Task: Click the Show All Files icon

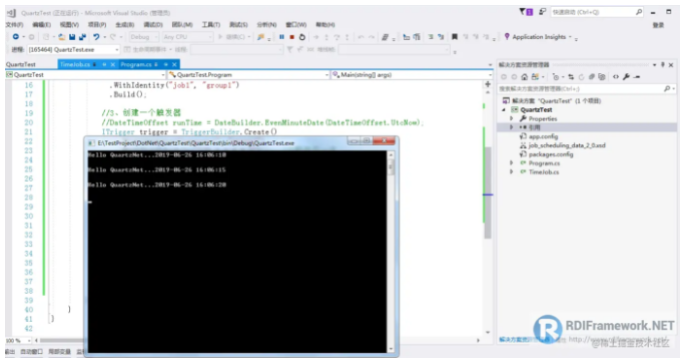Action: click(602, 77)
